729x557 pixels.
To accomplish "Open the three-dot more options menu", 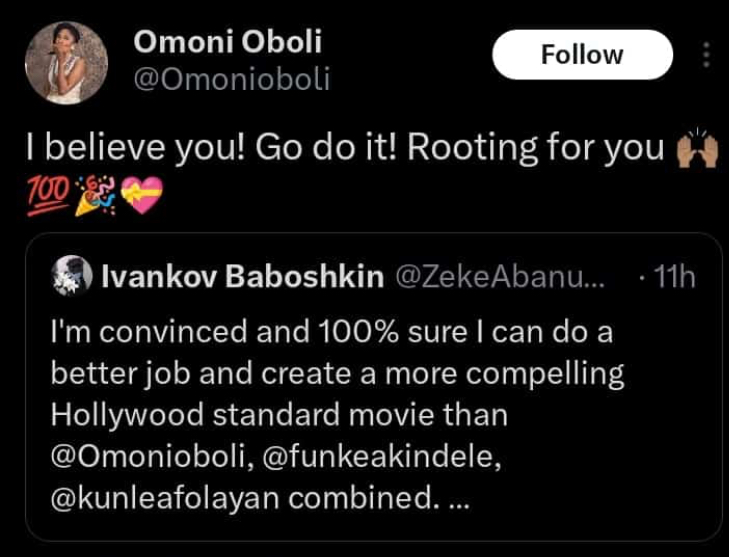I will [707, 55].
